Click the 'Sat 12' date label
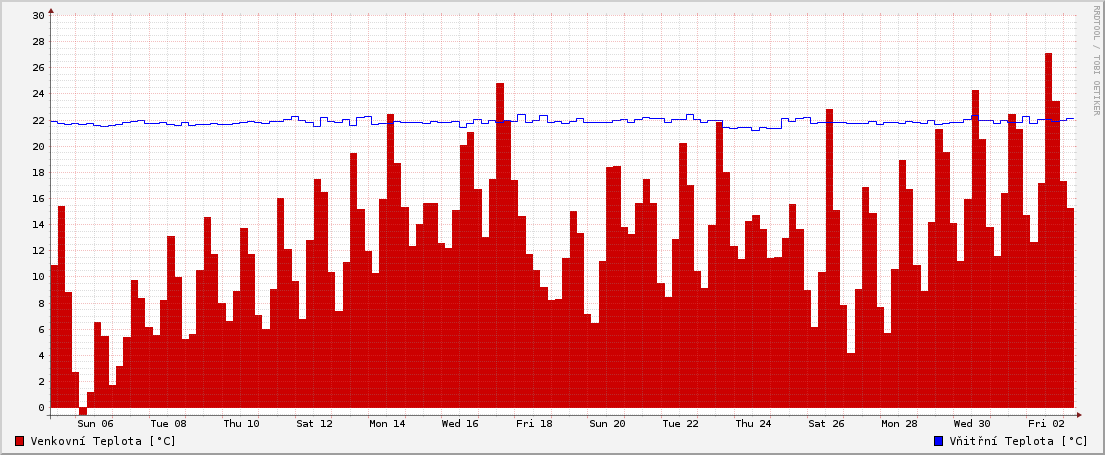Screen dimensions: 1105x455 tap(314, 424)
